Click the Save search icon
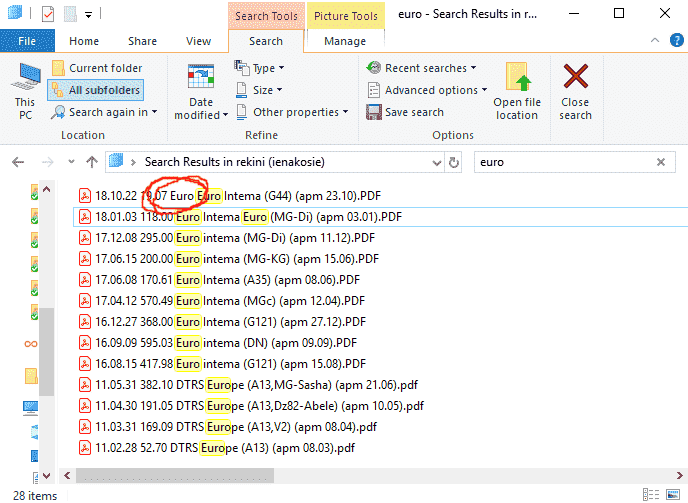Image resolution: width=688 pixels, height=503 pixels. point(375,112)
